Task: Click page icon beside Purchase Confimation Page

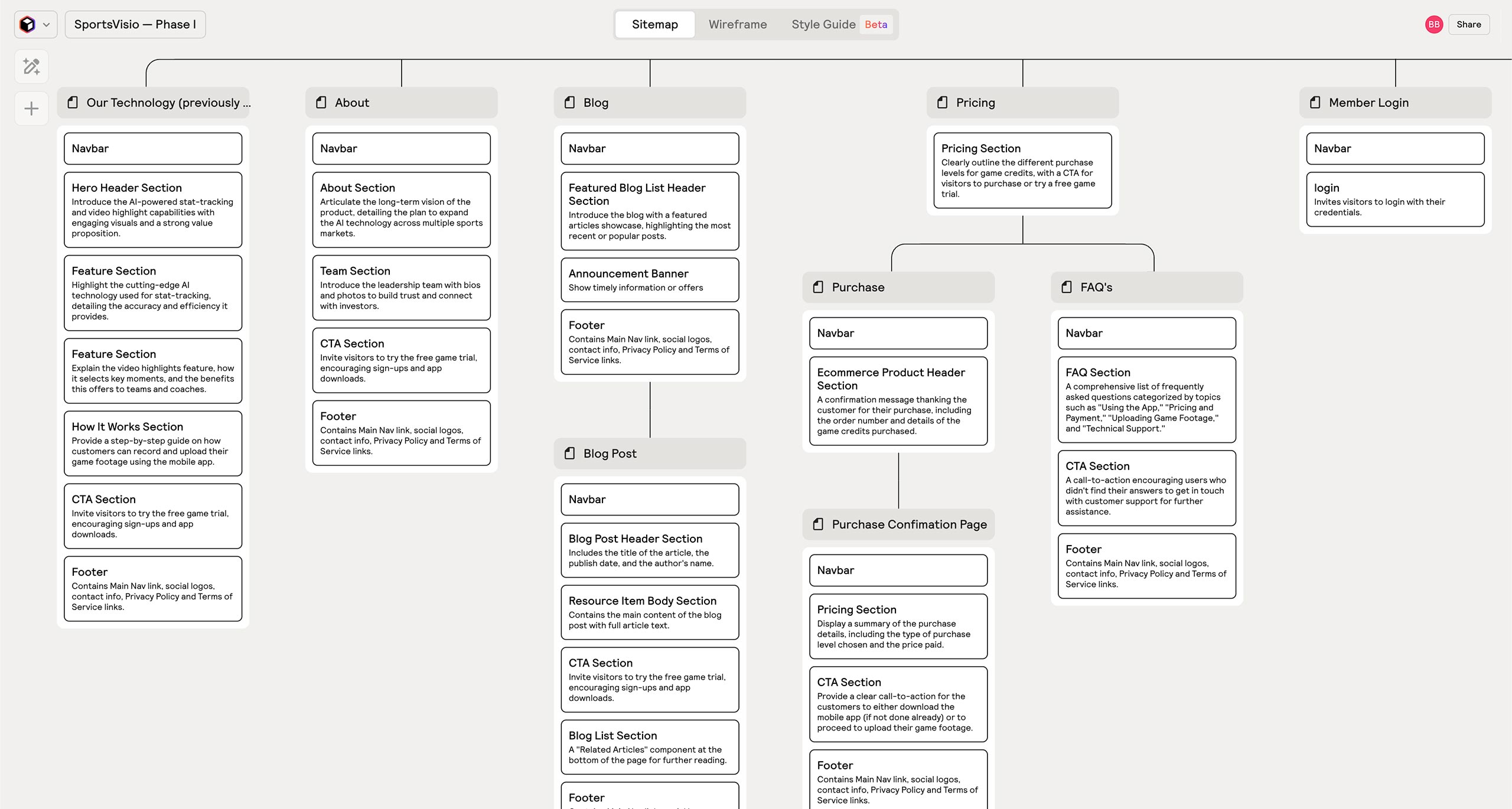Action: click(x=819, y=524)
